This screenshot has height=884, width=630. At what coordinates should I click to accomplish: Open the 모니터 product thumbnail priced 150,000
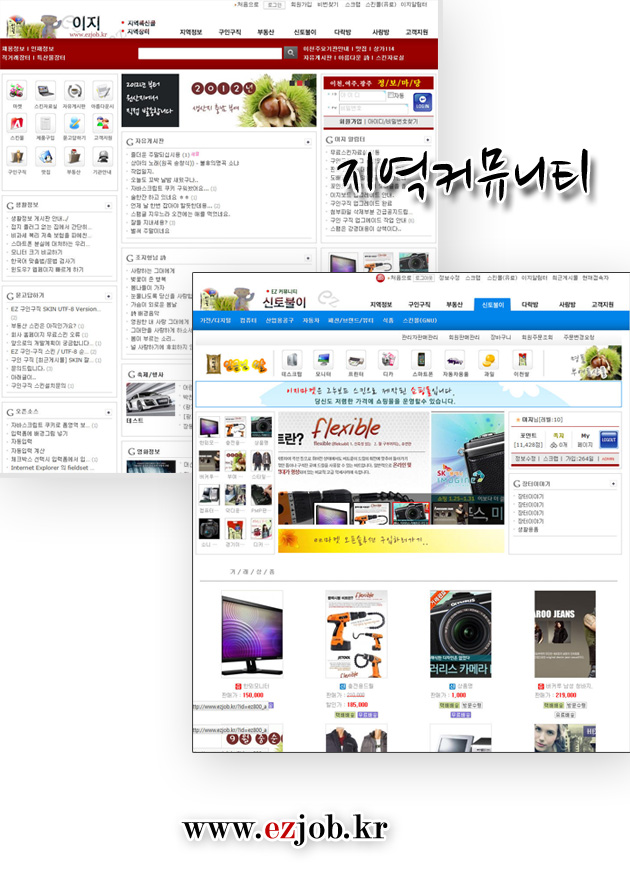252,634
